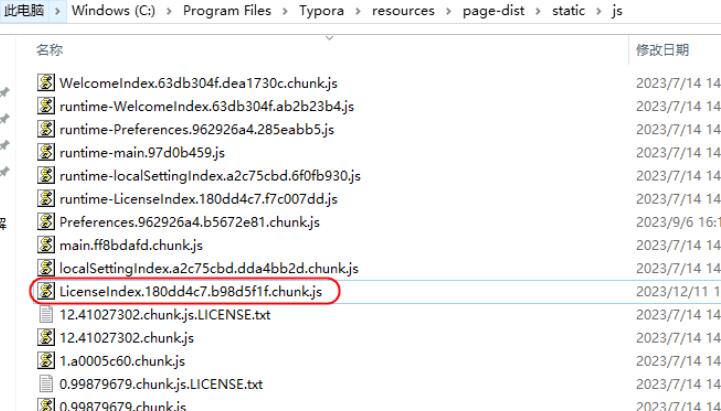Viewport: 721px width, 411px height.
Task: Click the 12.41027302.chunk.js.LICENSE.txt text file icon
Action: 46,314
